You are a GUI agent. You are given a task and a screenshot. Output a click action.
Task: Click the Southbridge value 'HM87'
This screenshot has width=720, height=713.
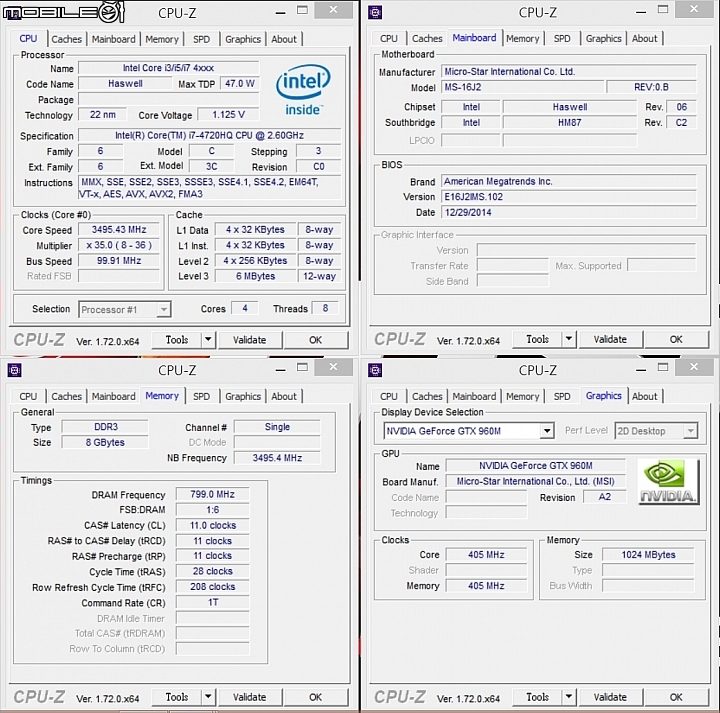click(570, 123)
